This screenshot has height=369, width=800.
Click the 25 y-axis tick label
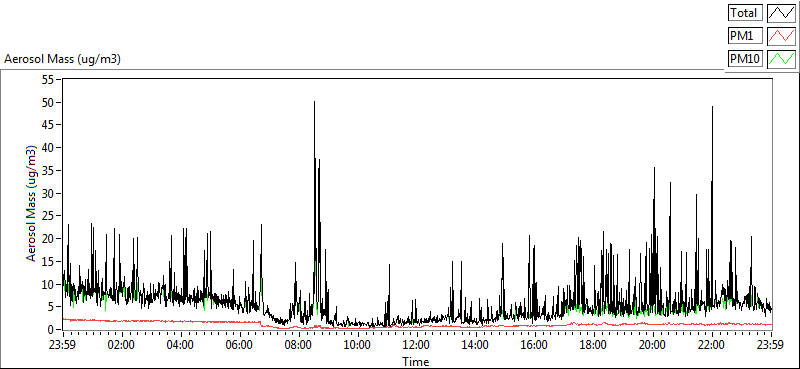pos(48,216)
